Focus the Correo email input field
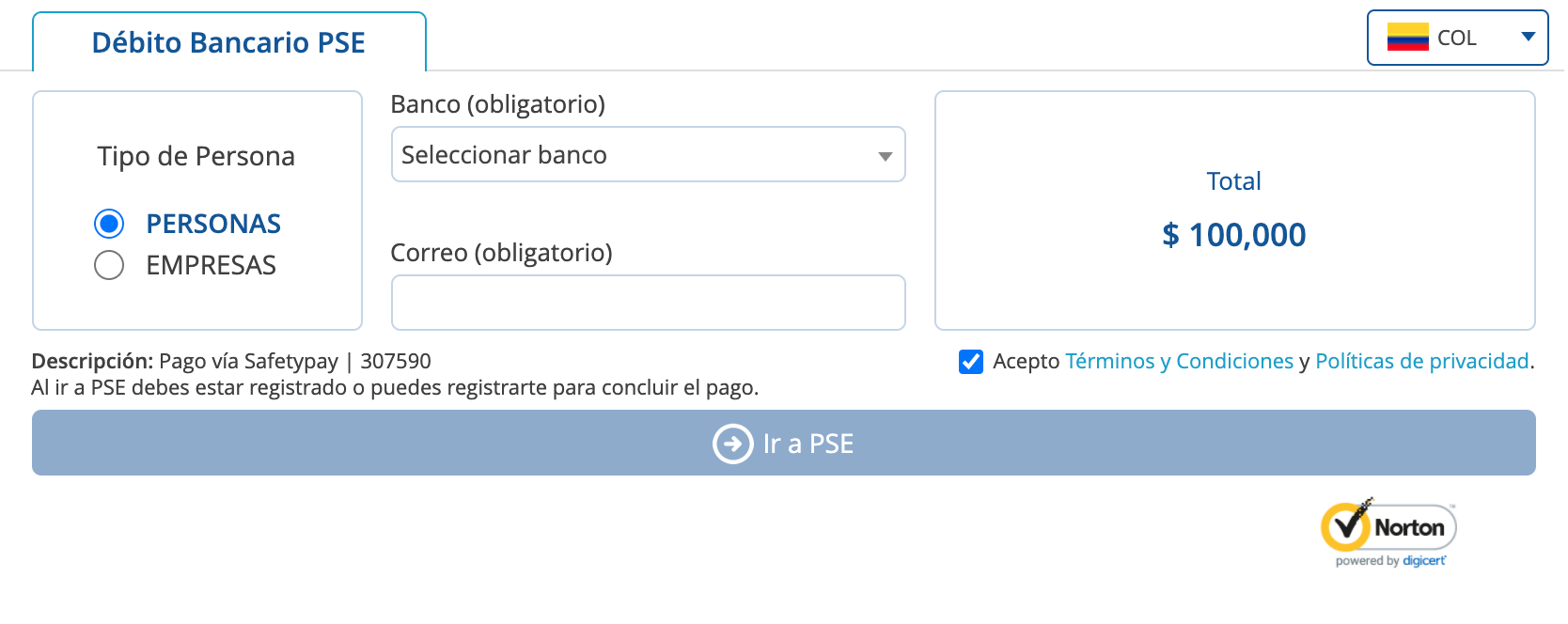 coord(648,303)
